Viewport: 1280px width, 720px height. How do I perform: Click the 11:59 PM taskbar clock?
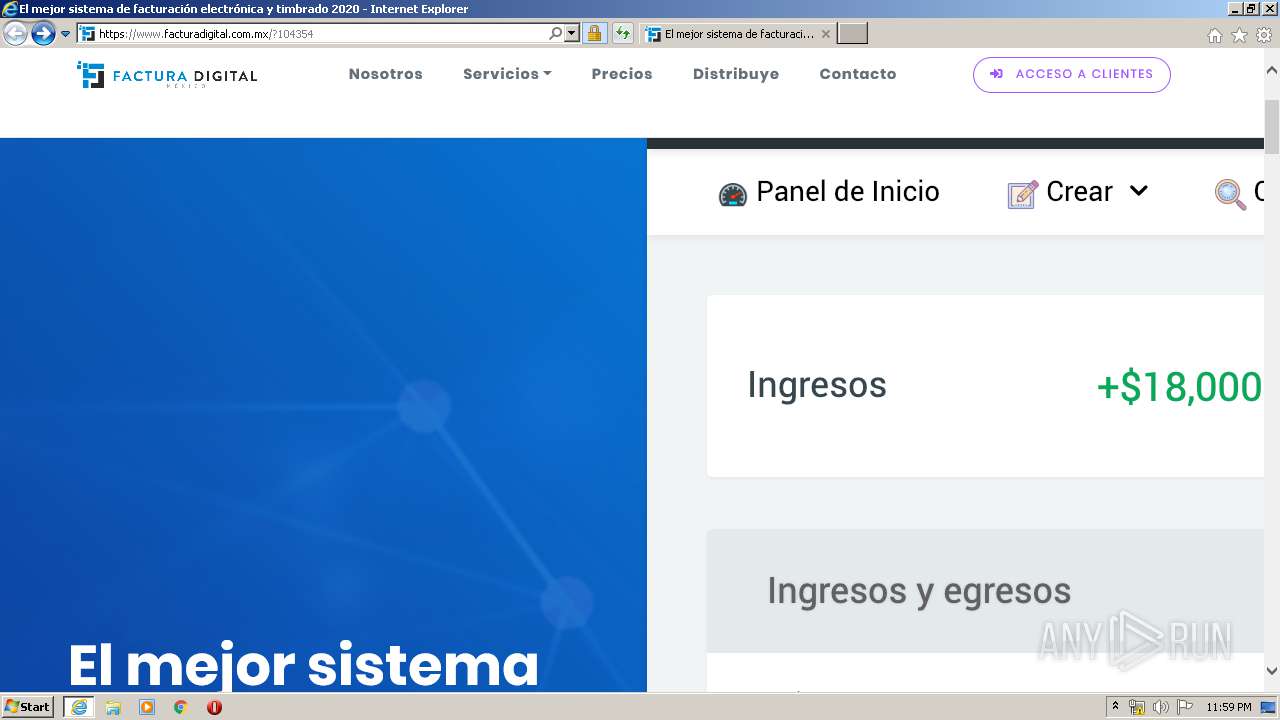pyautogui.click(x=1229, y=707)
